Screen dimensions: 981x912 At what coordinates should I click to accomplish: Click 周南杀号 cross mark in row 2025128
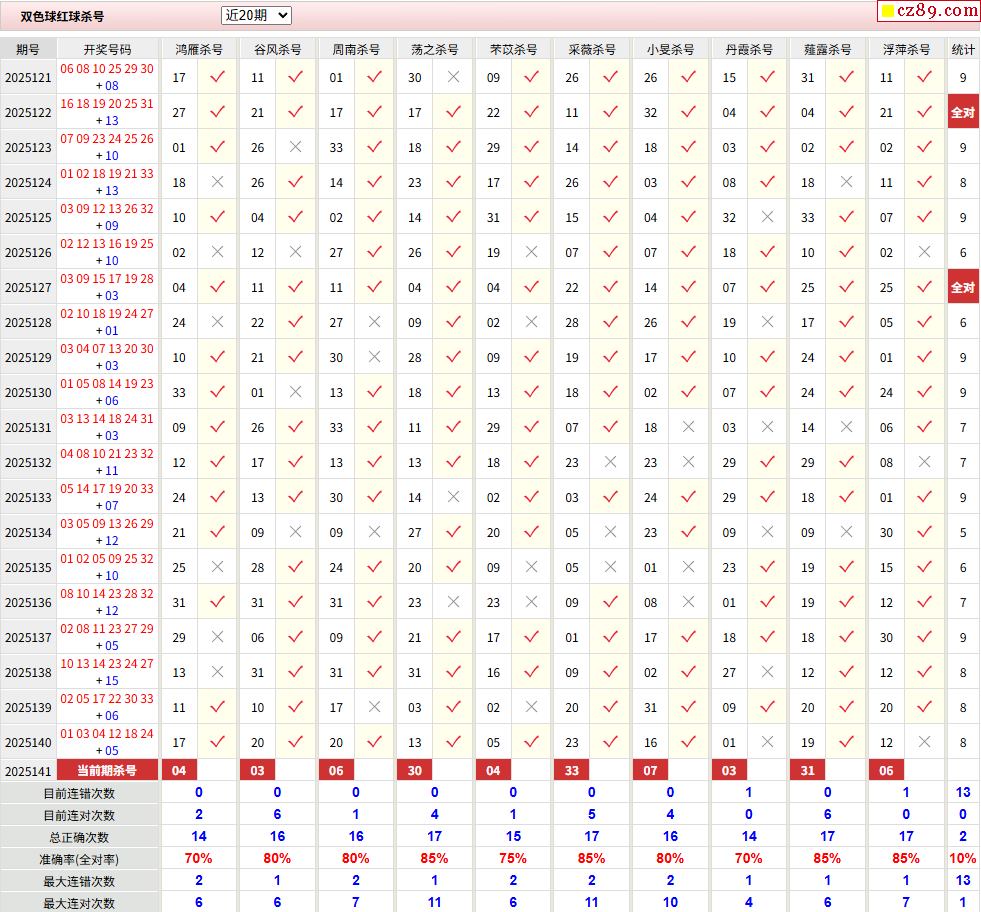[x=374, y=322]
